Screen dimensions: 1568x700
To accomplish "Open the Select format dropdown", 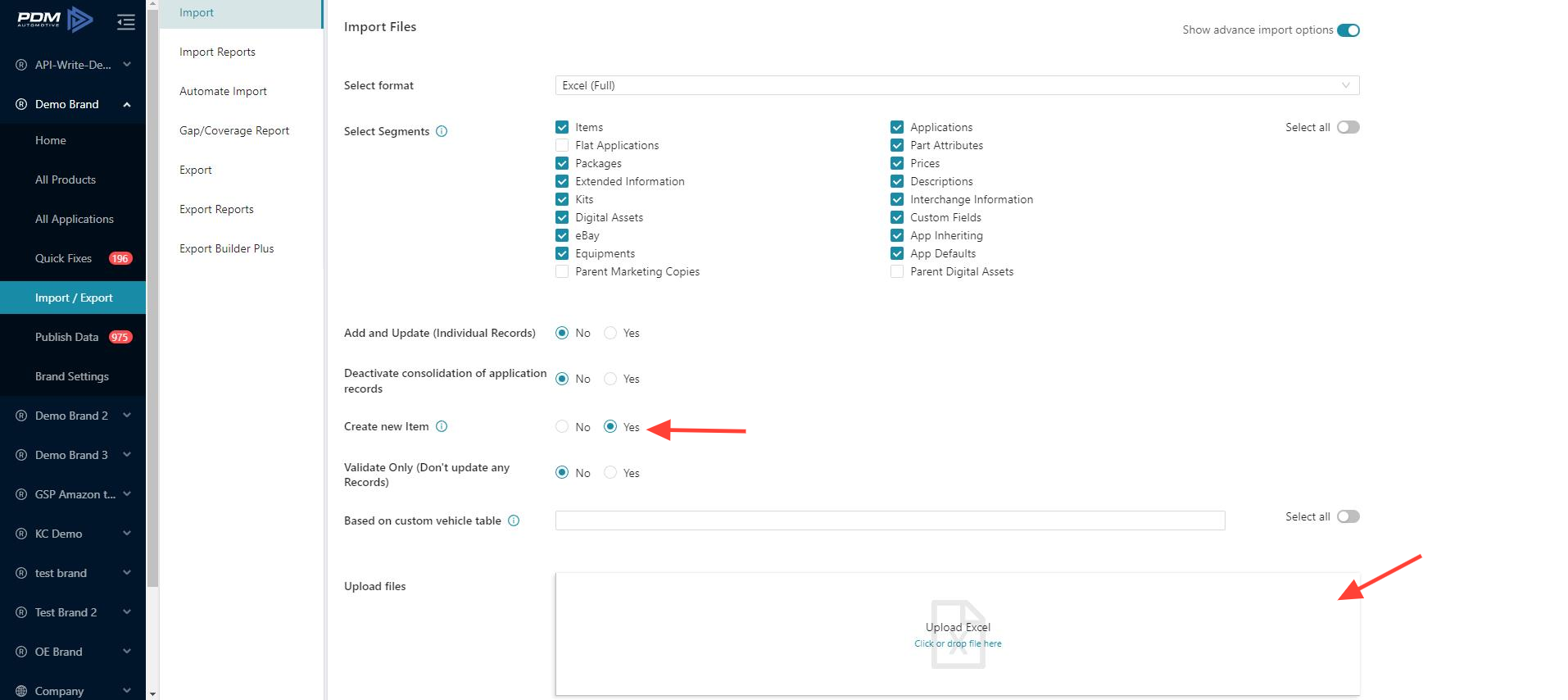I will pos(957,85).
